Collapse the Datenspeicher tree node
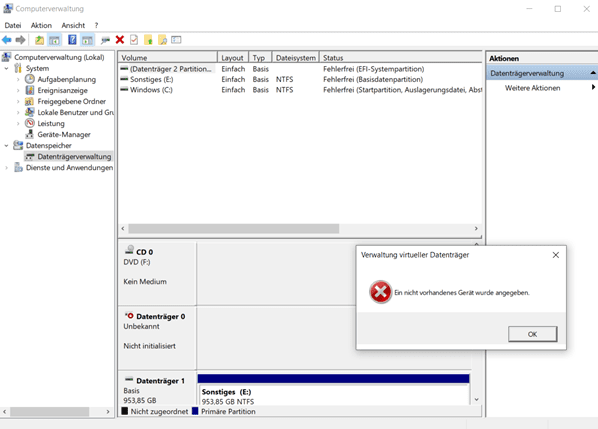The height and width of the screenshot is (429, 598). (6, 146)
